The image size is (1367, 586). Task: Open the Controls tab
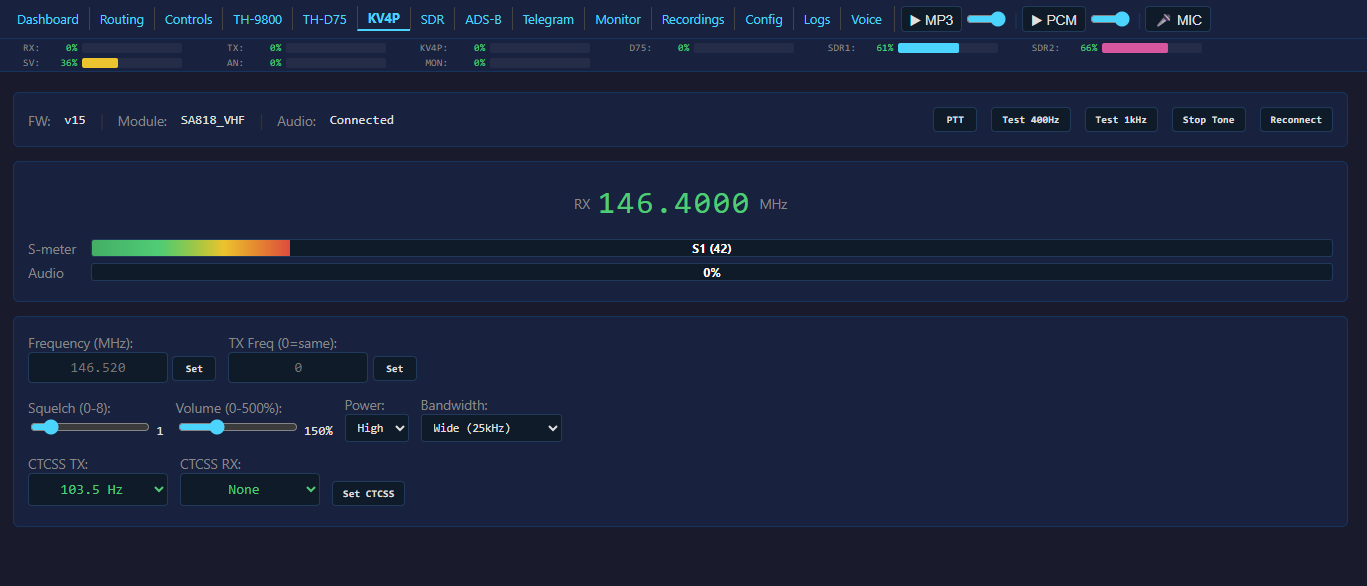tap(188, 19)
